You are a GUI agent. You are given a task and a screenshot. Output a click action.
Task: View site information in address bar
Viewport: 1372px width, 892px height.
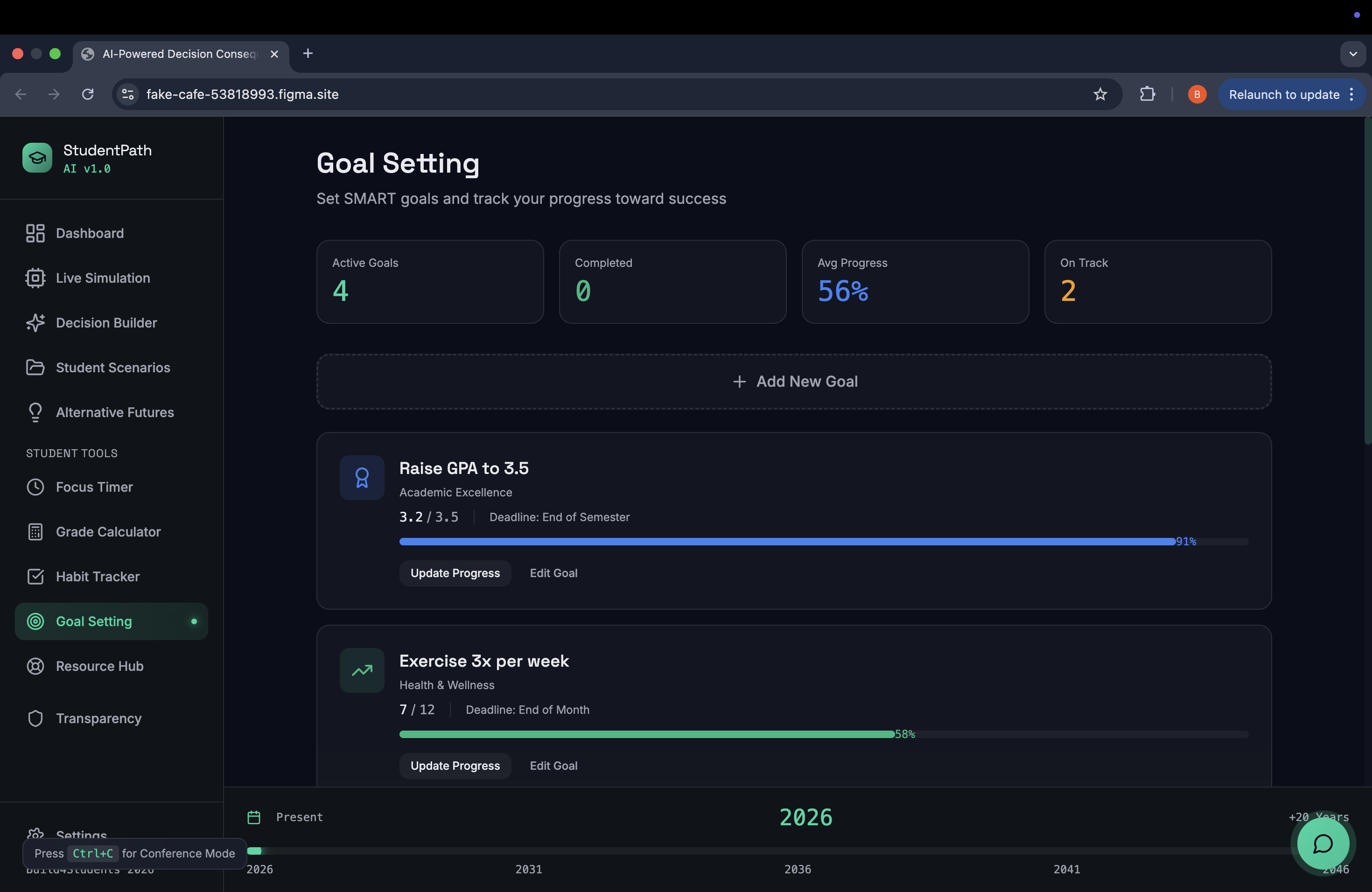pos(128,94)
